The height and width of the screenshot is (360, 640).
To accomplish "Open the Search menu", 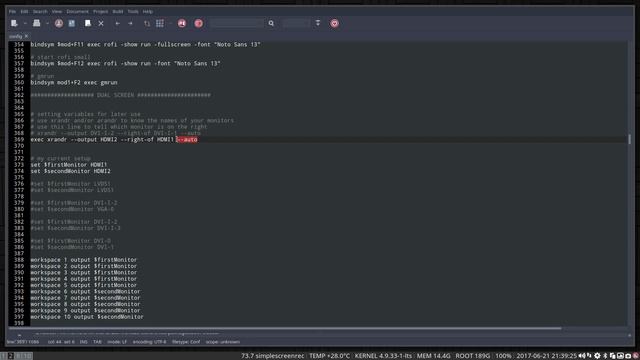I will point(40,11).
